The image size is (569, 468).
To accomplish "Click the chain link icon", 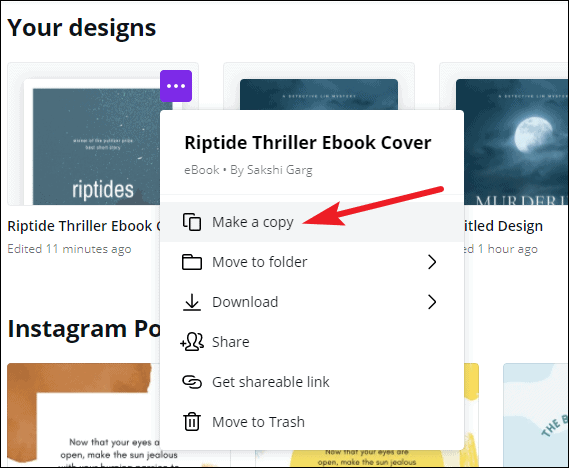I will (x=192, y=382).
